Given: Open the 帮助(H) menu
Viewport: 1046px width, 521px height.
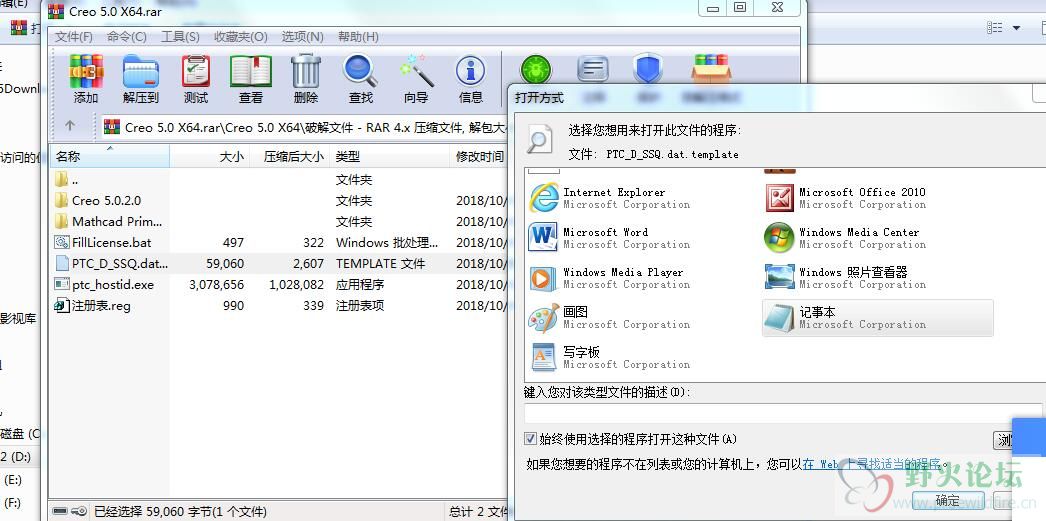Looking at the screenshot, I should click(x=358, y=37).
